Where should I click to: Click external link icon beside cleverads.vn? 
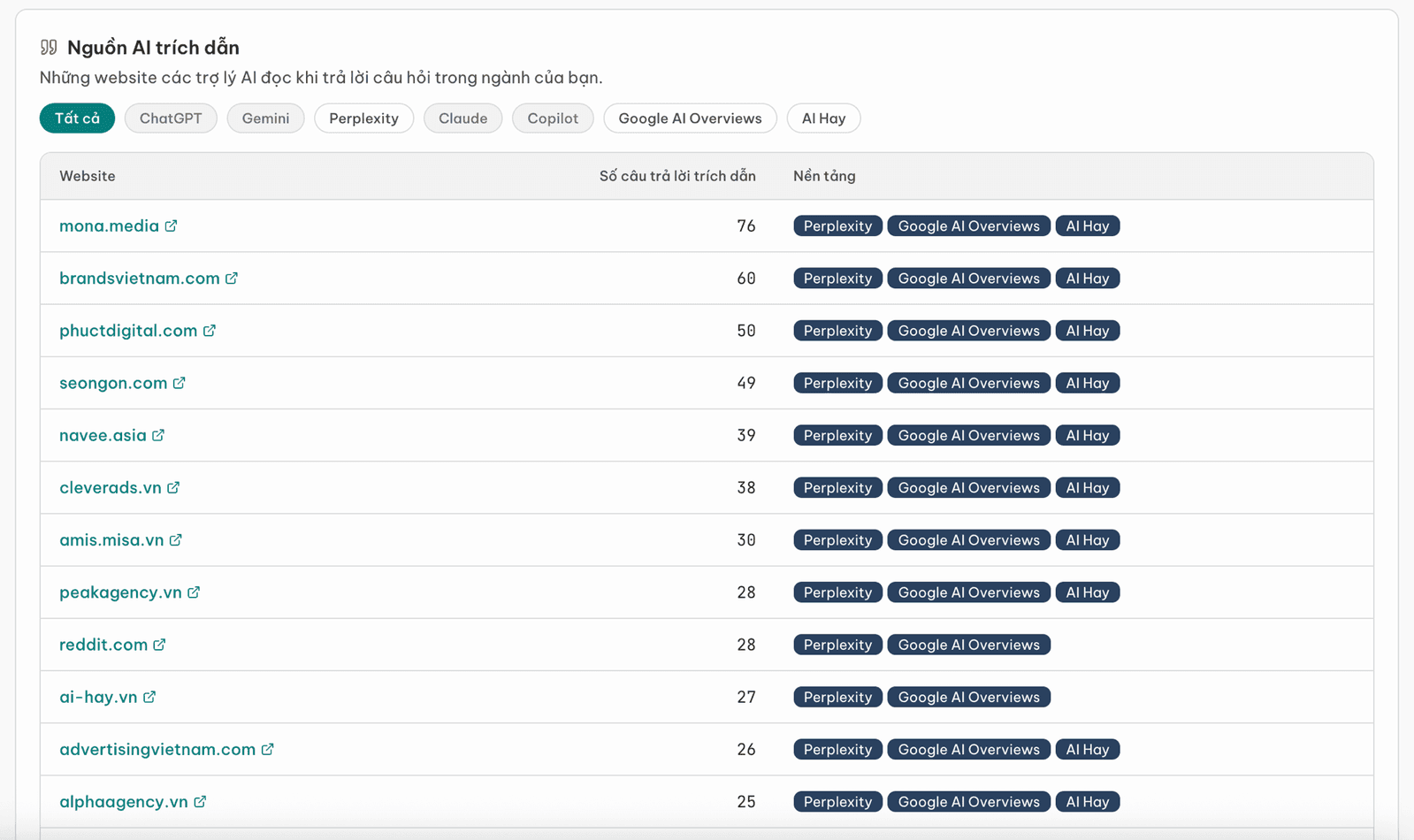pos(173,487)
